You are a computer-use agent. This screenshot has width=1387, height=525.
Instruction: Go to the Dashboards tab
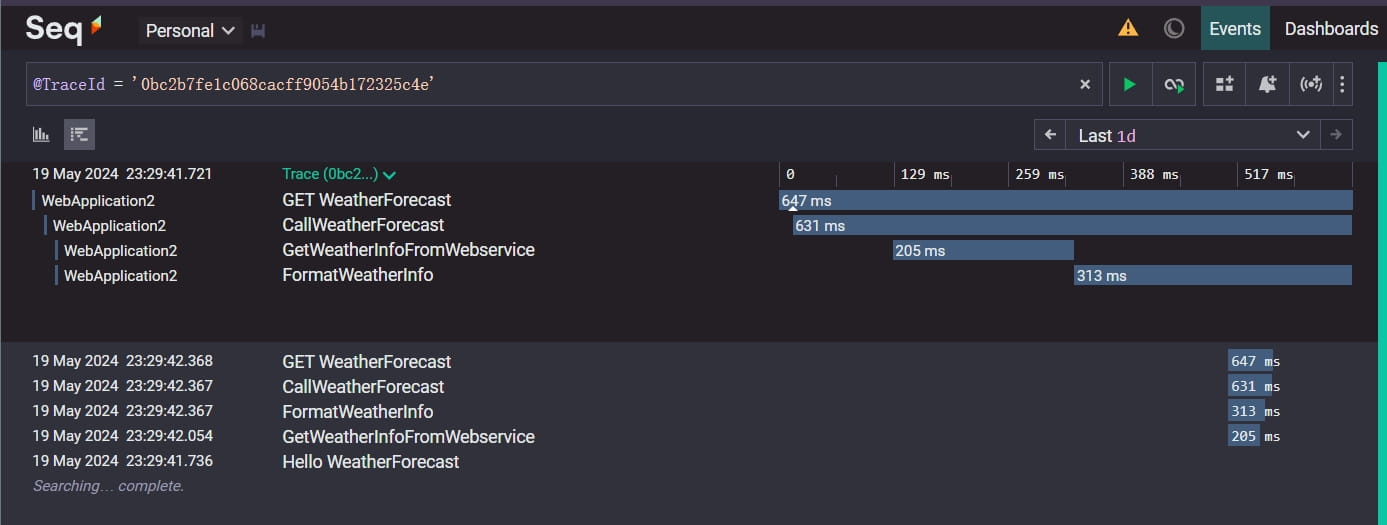coord(1331,29)
